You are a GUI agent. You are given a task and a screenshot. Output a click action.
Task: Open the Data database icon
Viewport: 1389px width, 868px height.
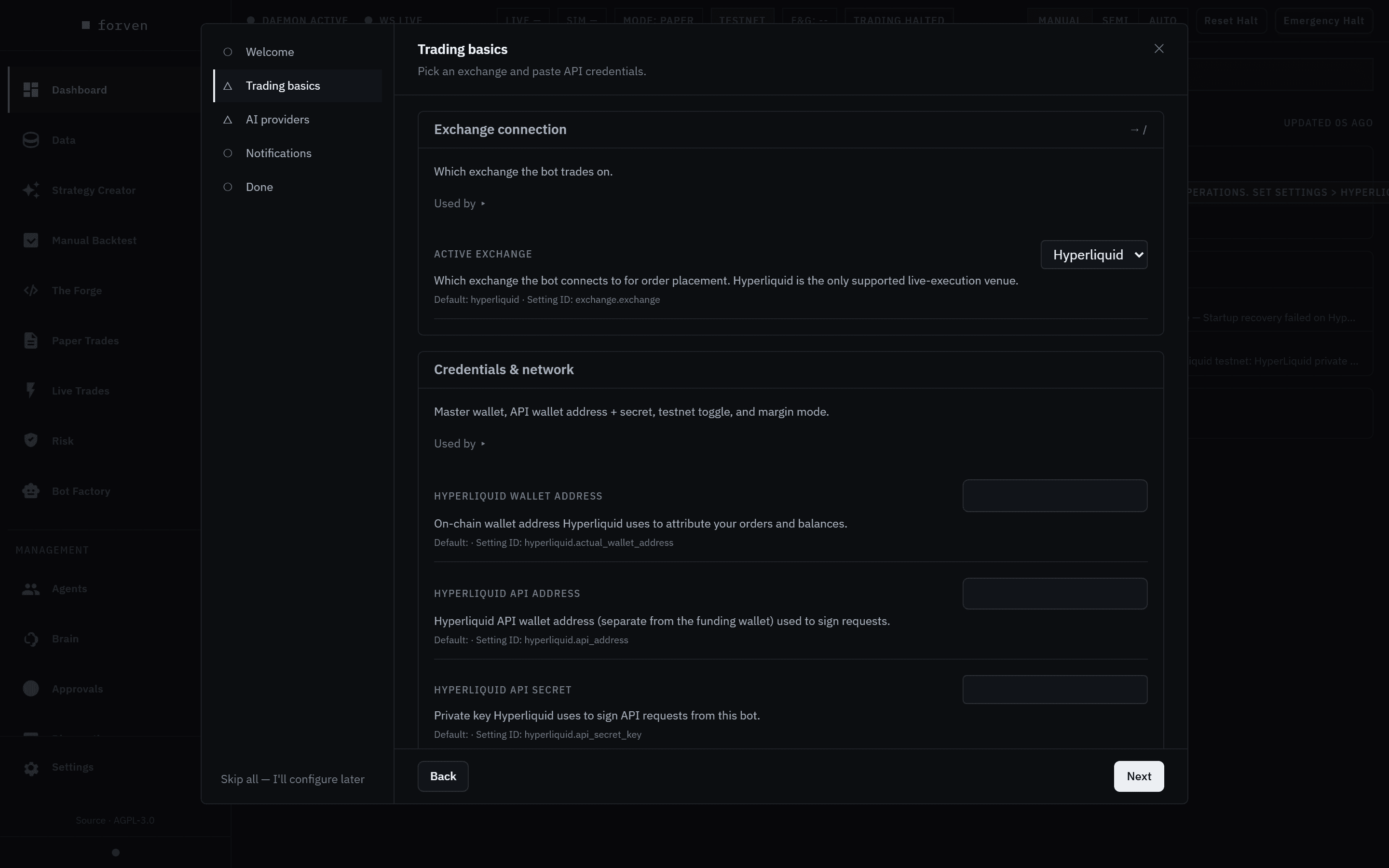(31, 140)
